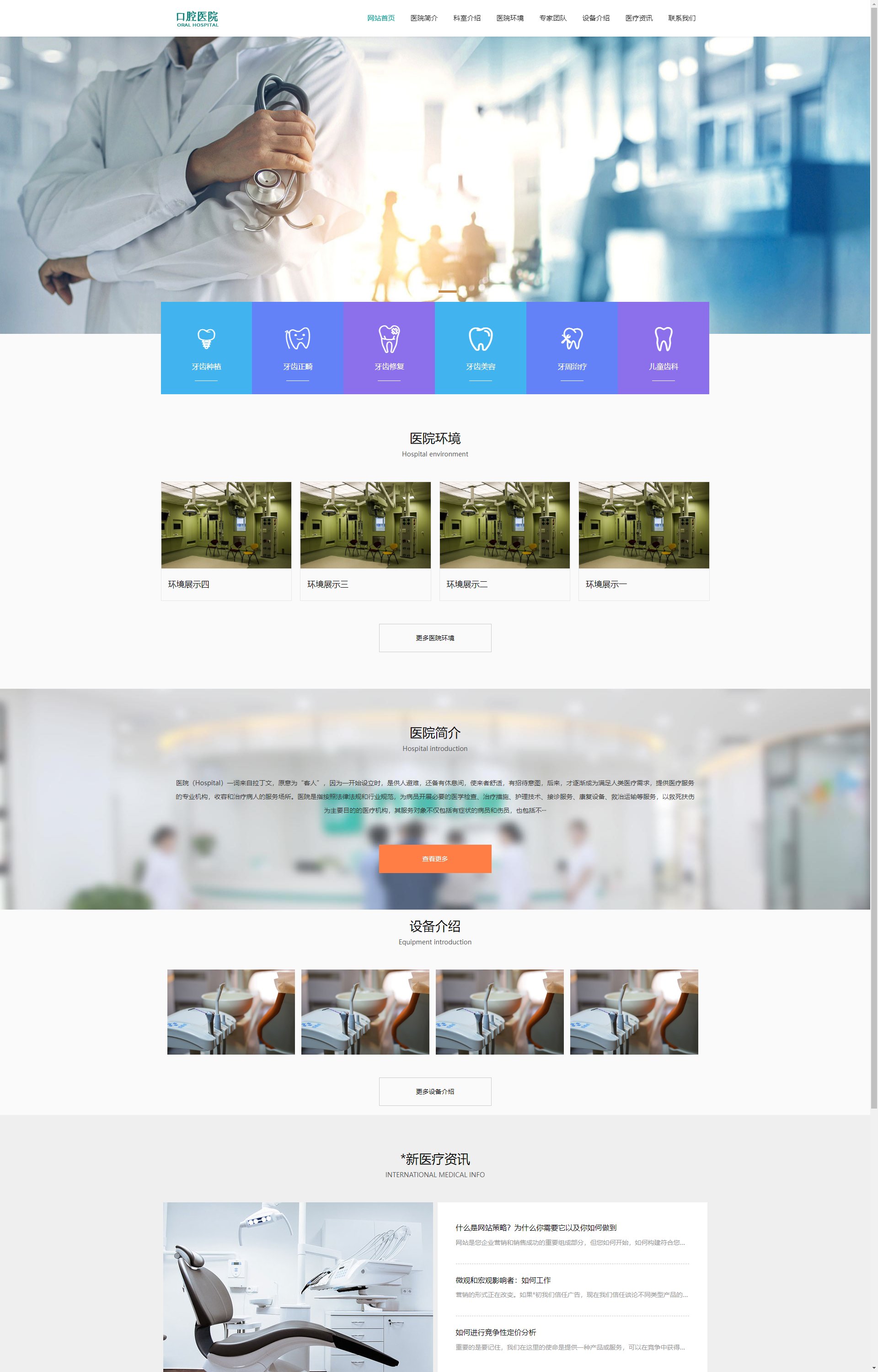
Task: Click the orthodontics tooth icon (牙齿正畸)
Action: tap(297, 338)
